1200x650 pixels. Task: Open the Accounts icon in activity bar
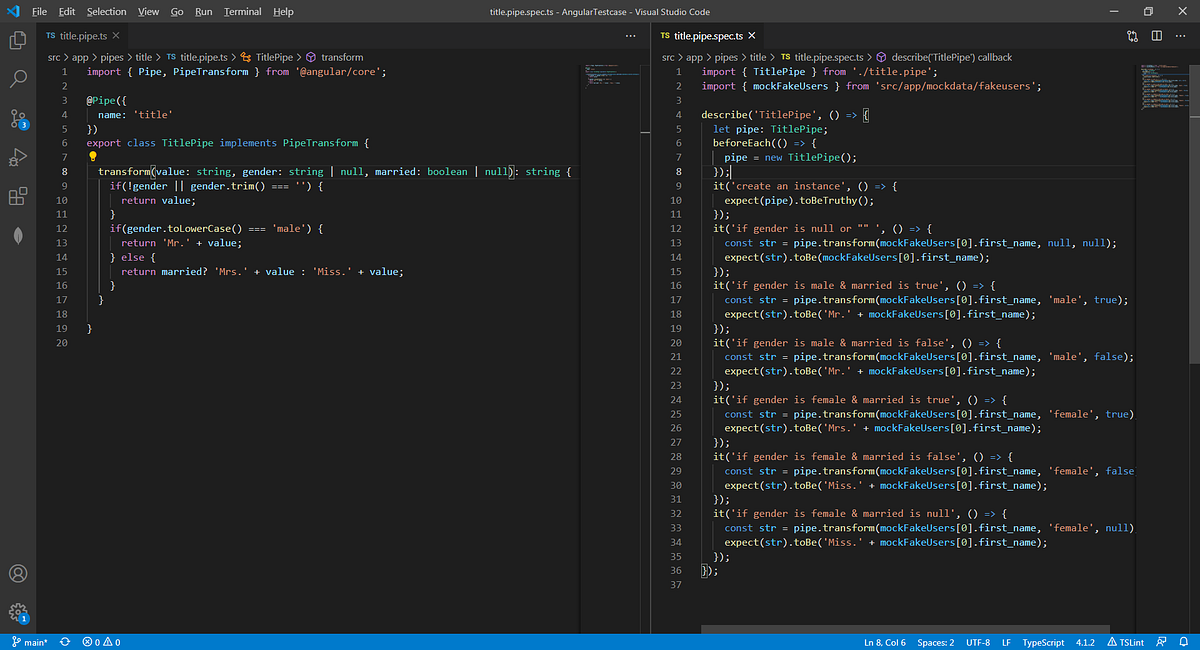coord(18,574)
